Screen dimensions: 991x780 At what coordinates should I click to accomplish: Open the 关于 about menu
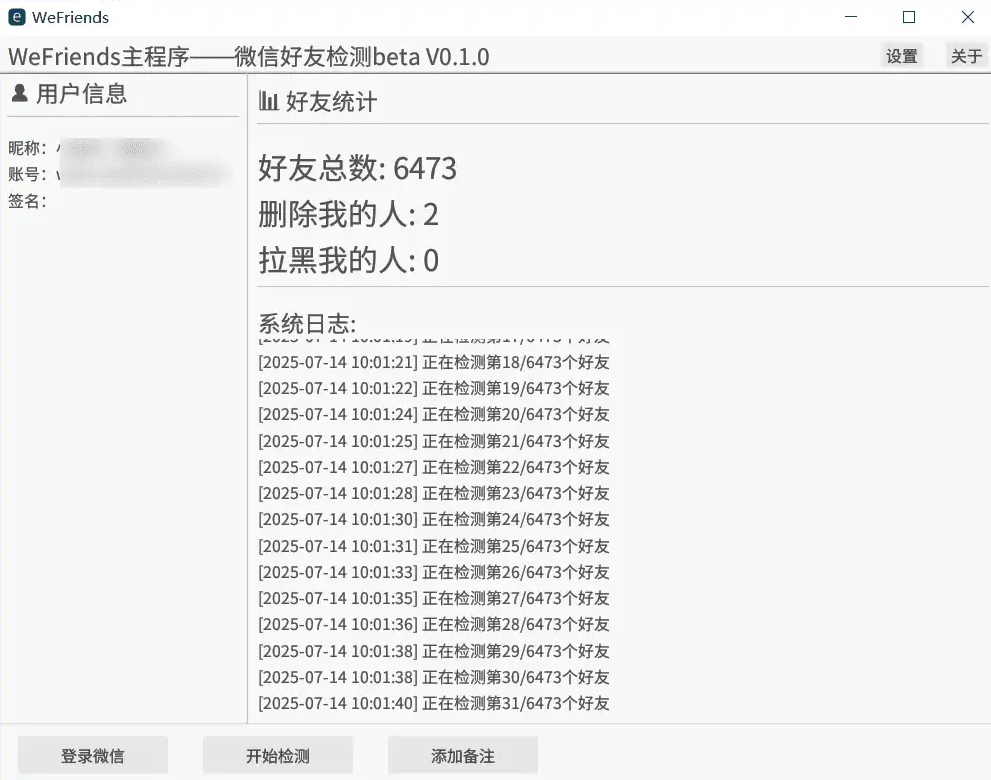966,56
